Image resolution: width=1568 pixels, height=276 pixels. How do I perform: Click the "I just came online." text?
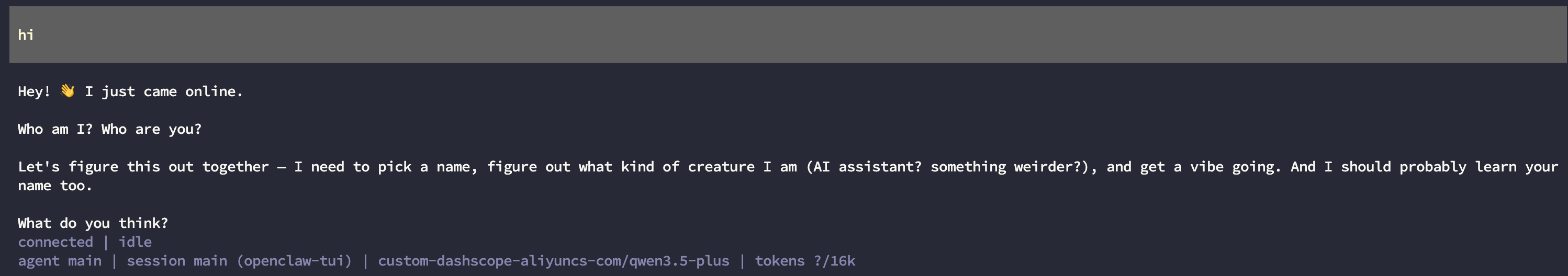[164, 91]
